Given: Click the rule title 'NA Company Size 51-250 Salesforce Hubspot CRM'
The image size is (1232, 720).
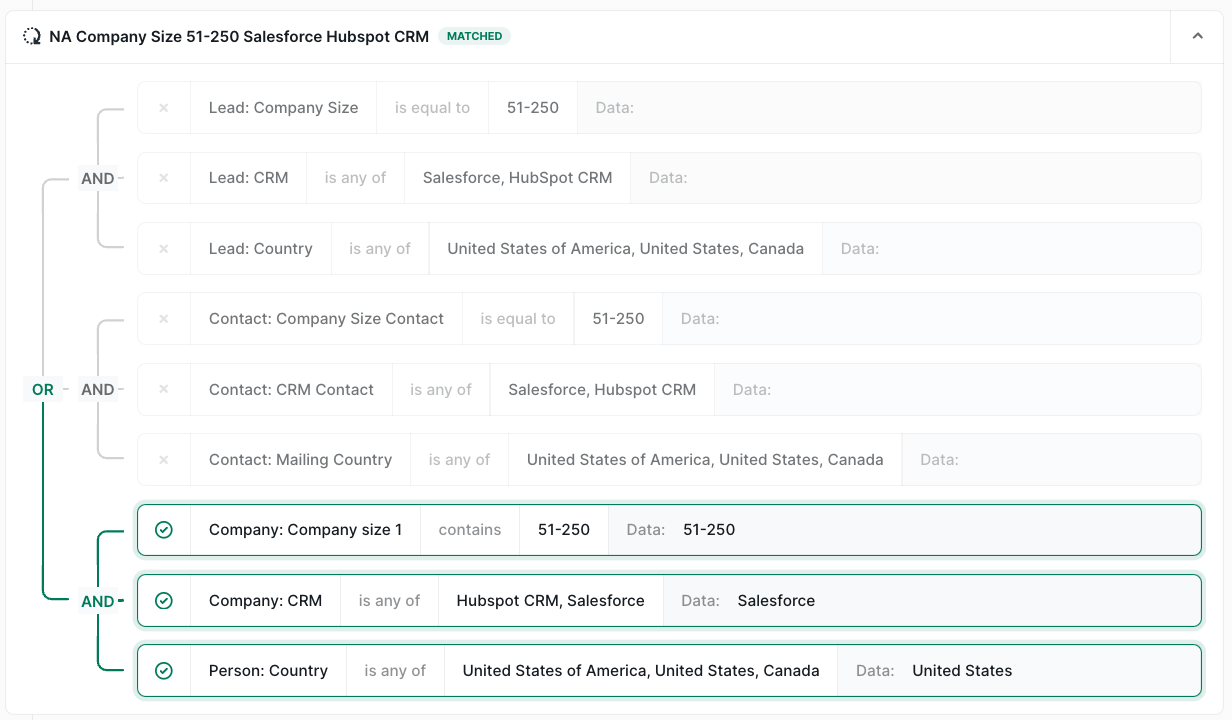Looking at the screenshot, I should [x=239, y=37].
